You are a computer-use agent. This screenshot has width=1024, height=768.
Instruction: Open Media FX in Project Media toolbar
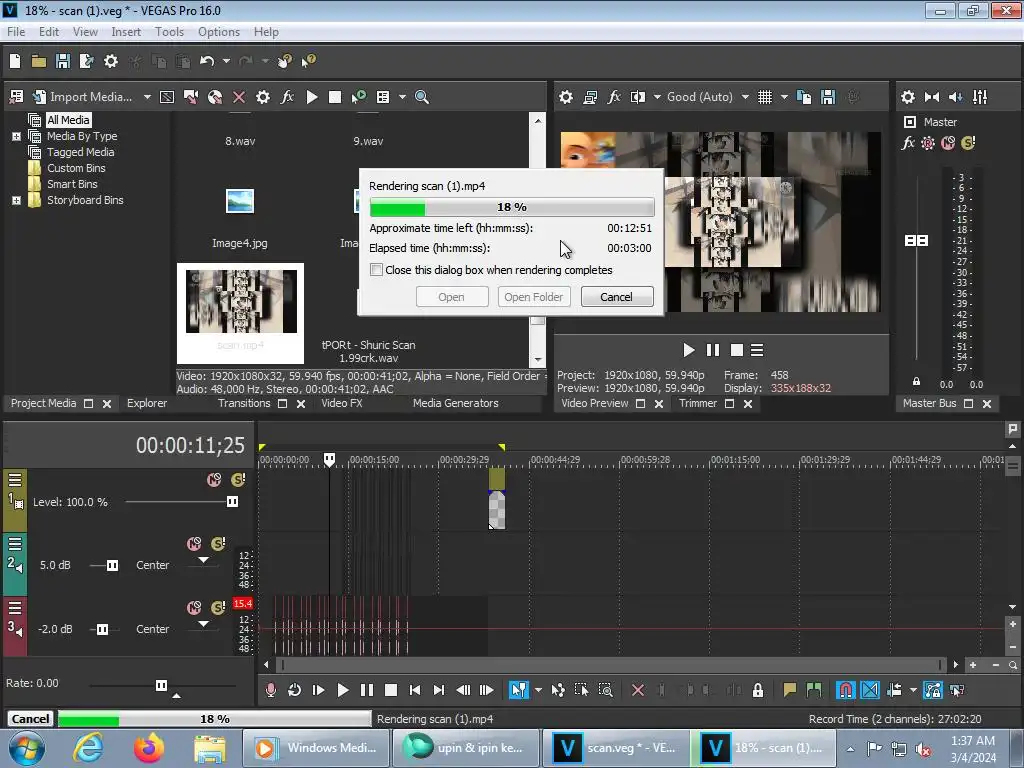[287, 97]
